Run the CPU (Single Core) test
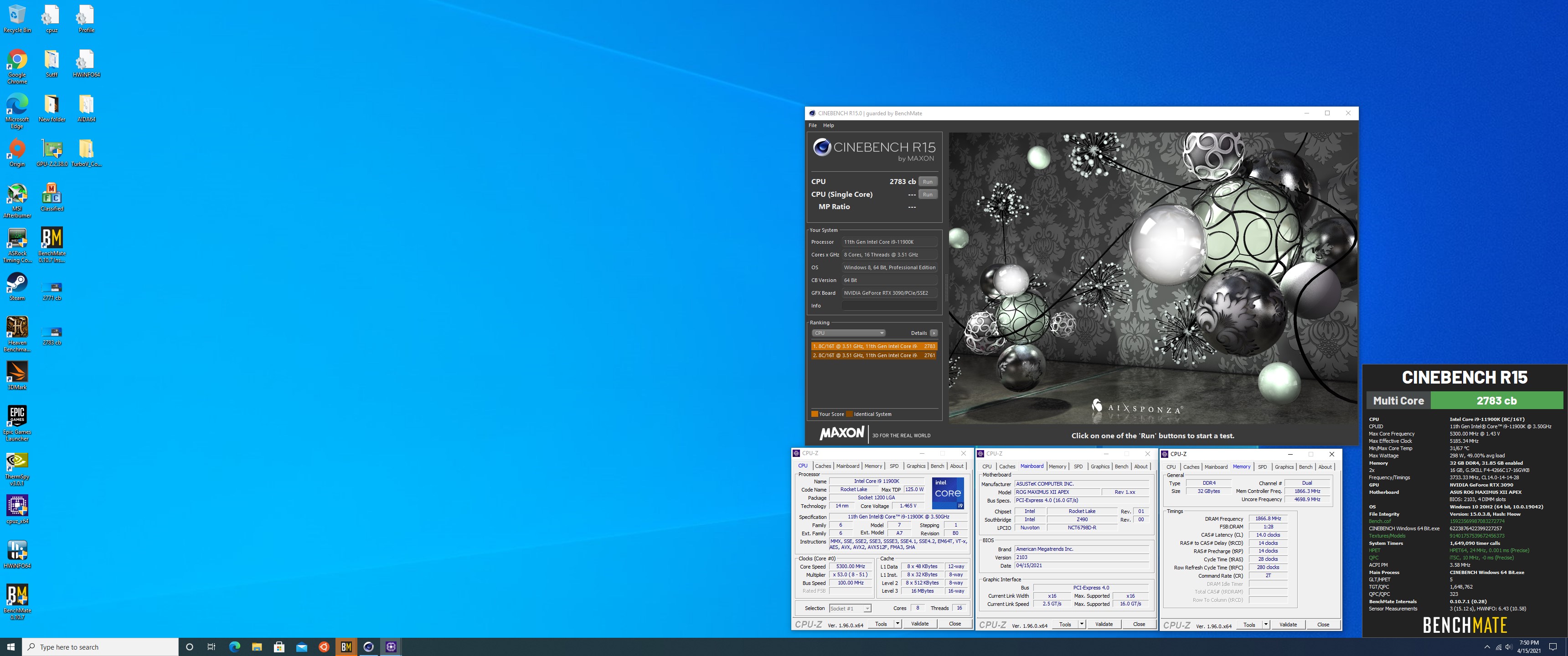 [928, 194]
